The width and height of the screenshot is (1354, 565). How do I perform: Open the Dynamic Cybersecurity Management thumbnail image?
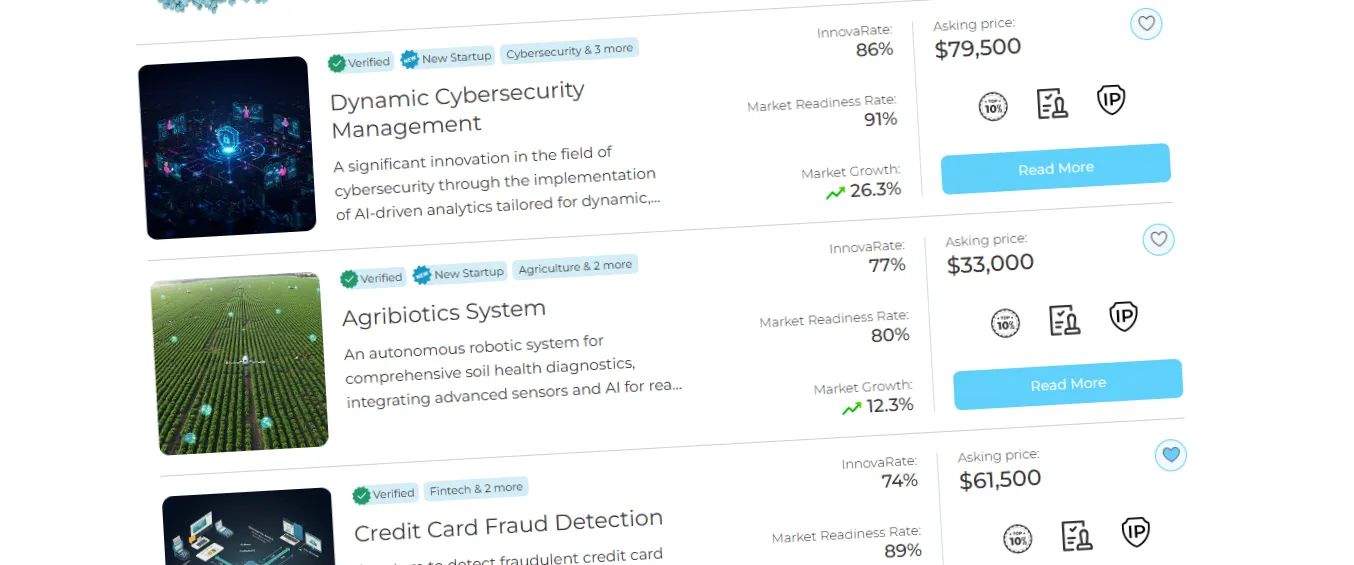pyautogui.click(x=228, y=148)
